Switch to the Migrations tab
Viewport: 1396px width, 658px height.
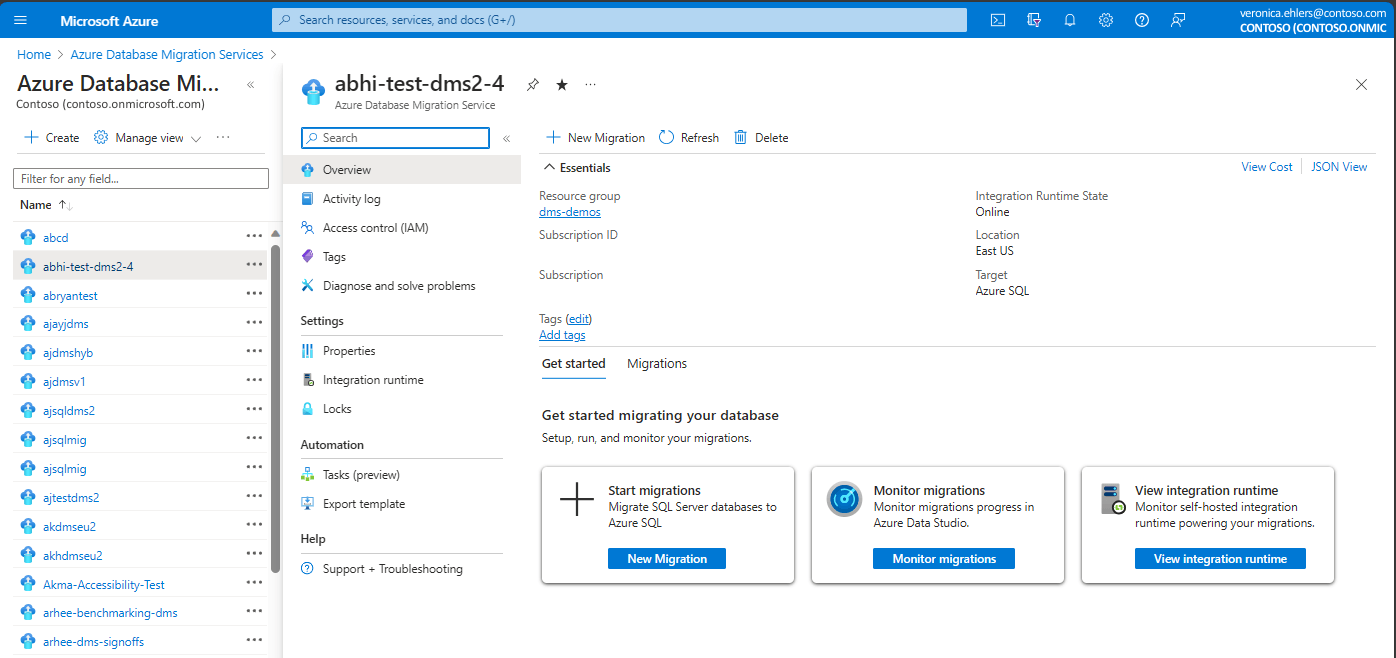[x=656, y=363]
